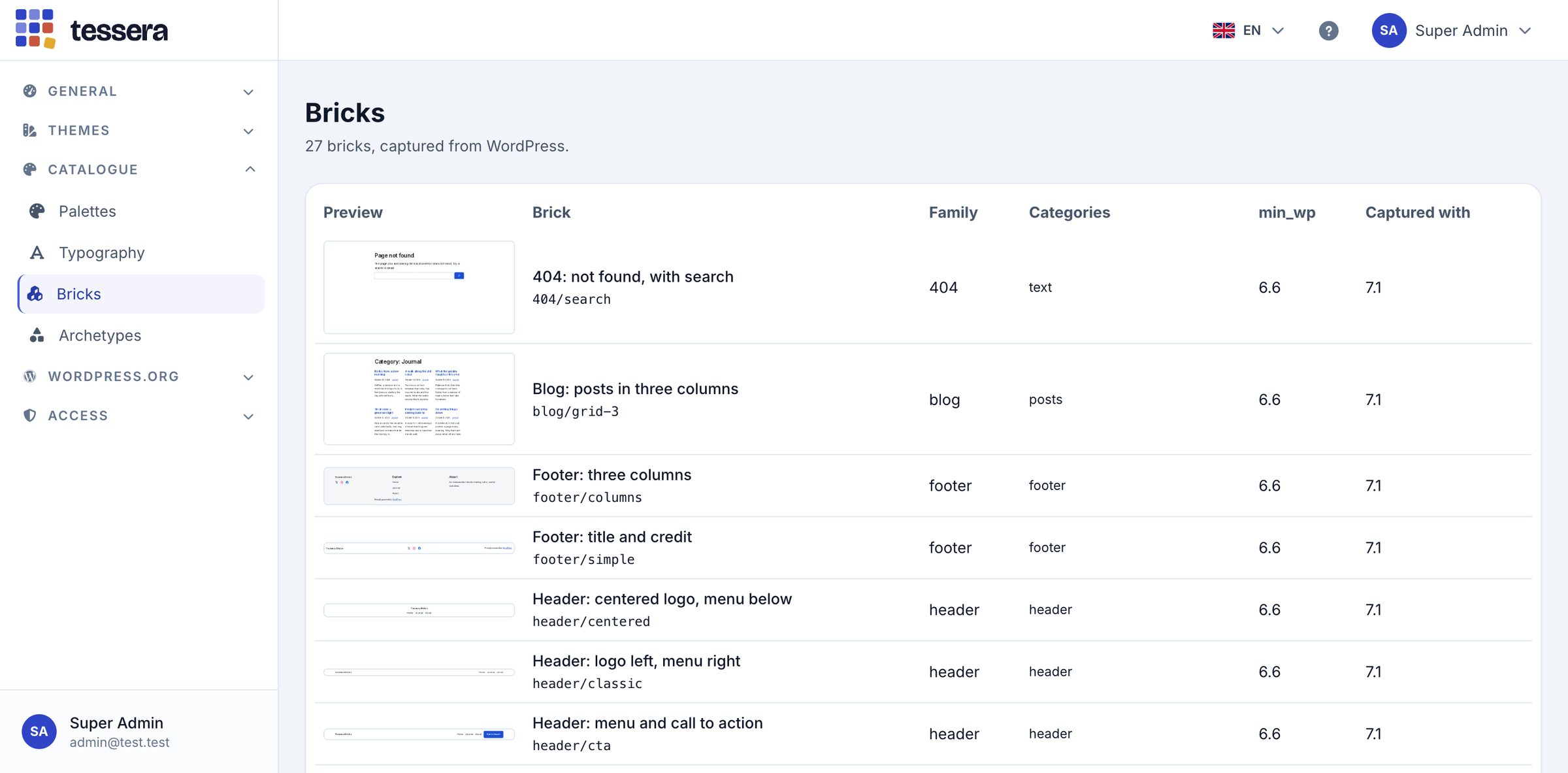The height and width of the screenshot is (773, 1568).
Task: Expand the Themes section chevron
Action: 248,131
